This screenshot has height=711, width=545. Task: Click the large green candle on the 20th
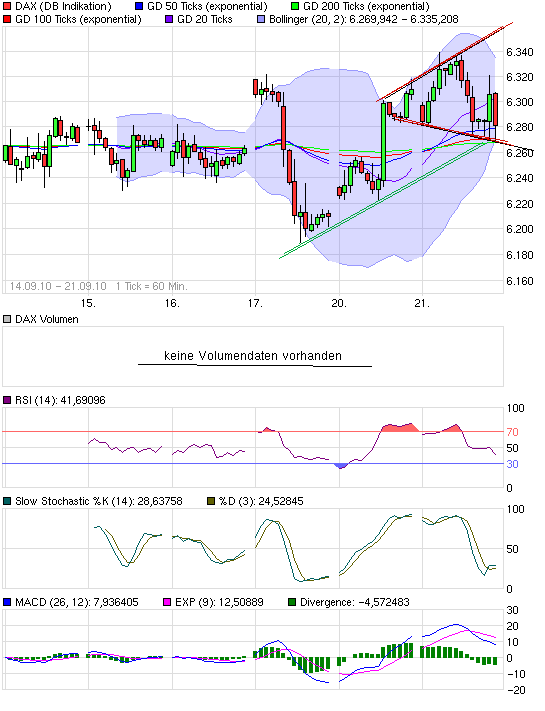384,141
